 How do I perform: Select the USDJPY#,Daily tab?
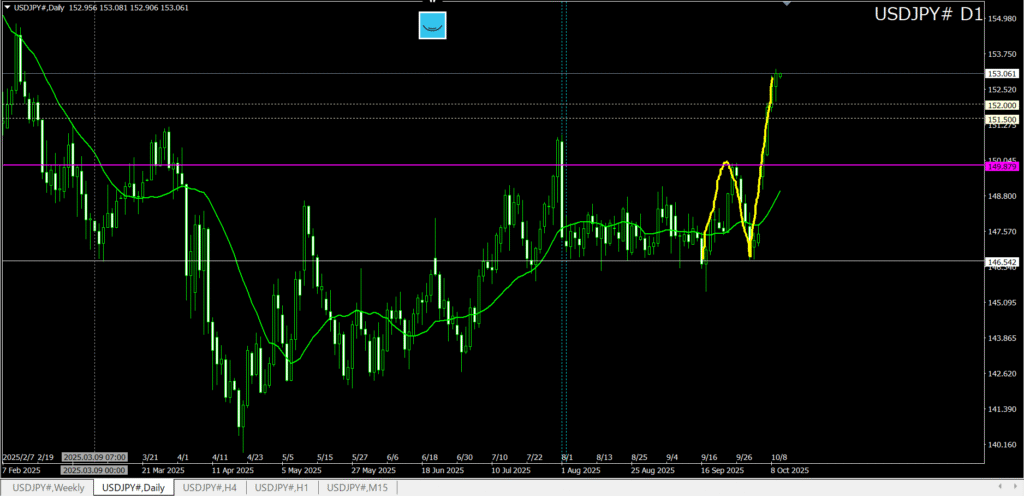pyautogui.click(x=134, y=487)
